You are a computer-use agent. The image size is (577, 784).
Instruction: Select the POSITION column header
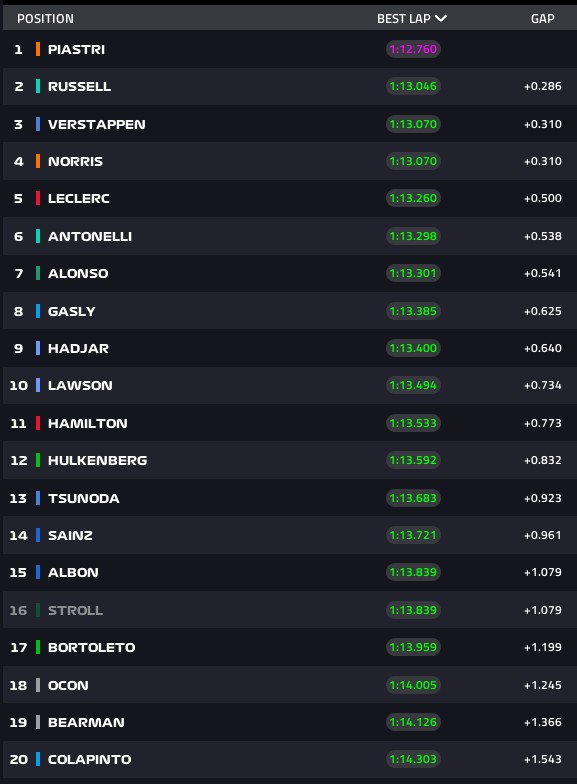click(x=45, y=18)
